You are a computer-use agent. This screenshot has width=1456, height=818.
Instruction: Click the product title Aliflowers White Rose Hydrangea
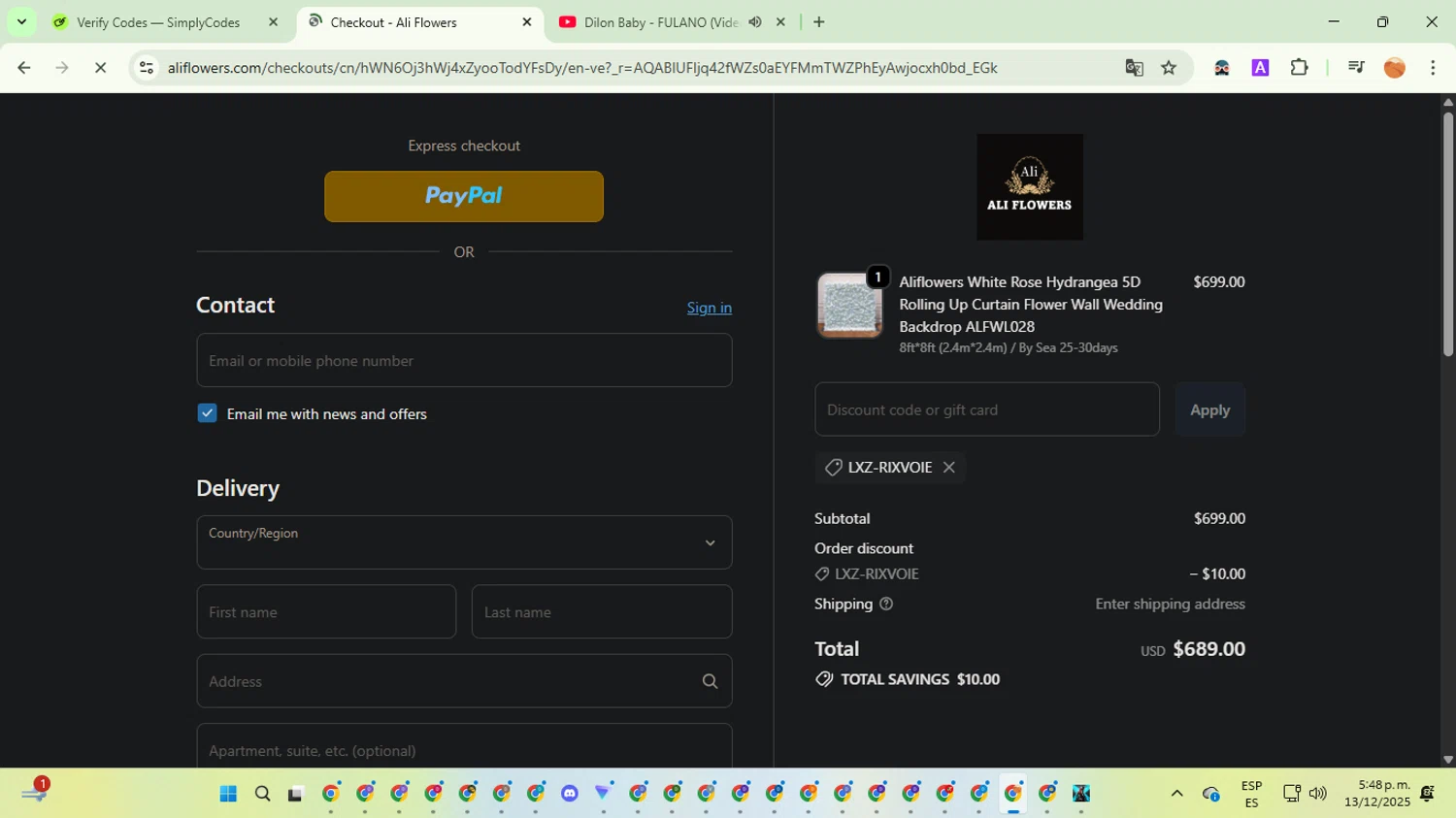click(1031, 304)
